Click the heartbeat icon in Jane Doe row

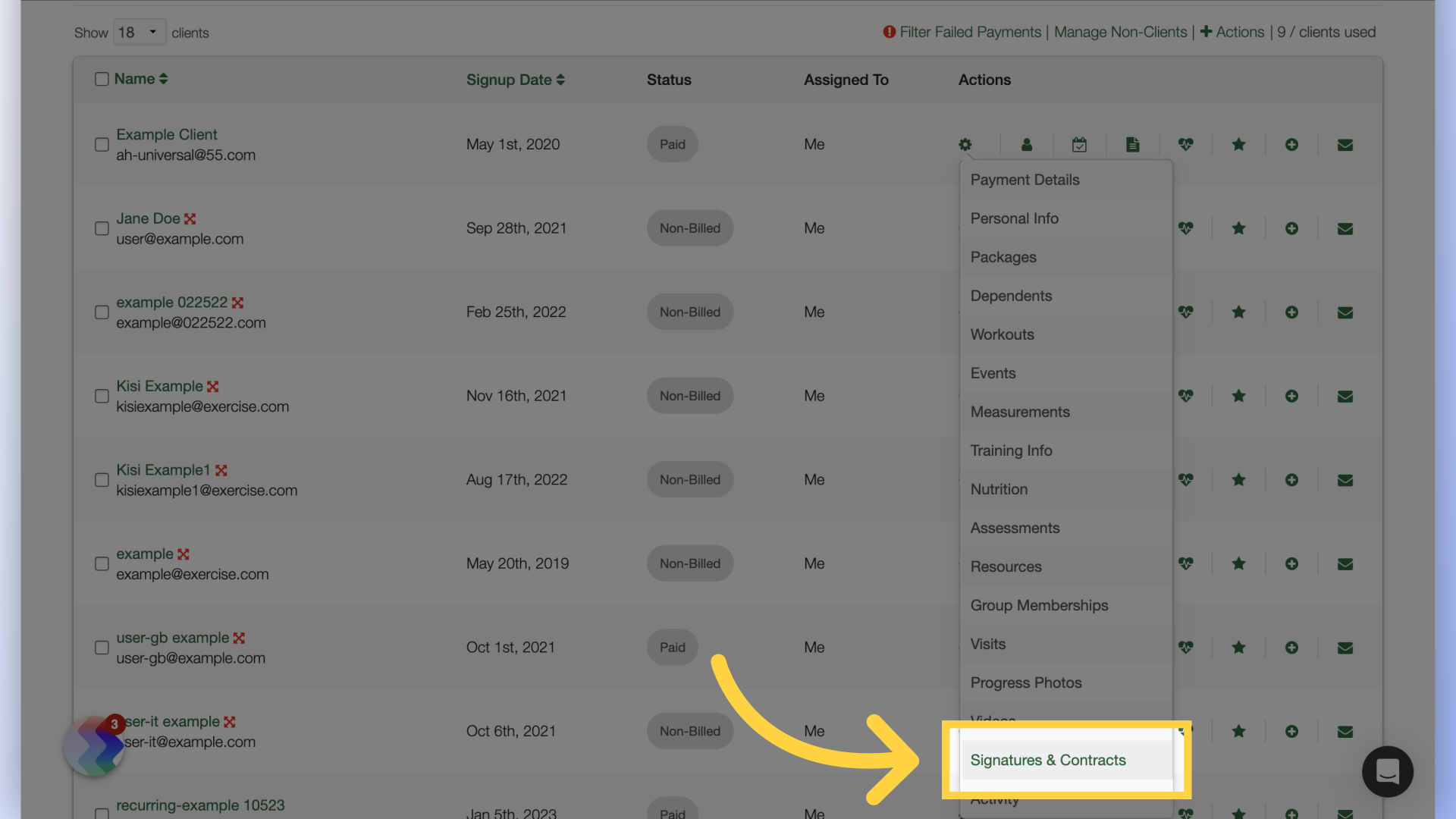[x=1185, y=228]
